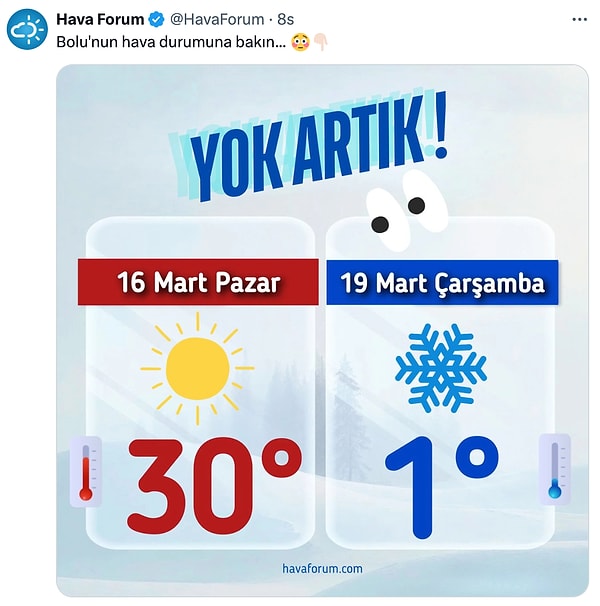Click the blue cold thermometer icon

555,469
